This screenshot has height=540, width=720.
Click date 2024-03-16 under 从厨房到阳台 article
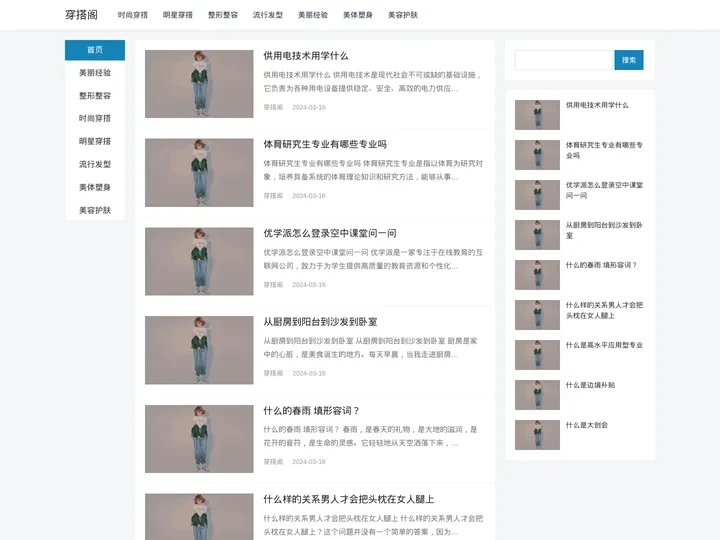coord(309,373)
